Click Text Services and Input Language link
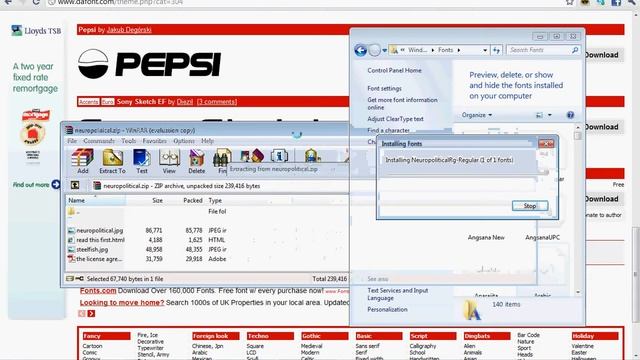The width and height of the screenshot is (640, 360). [398, 294]
